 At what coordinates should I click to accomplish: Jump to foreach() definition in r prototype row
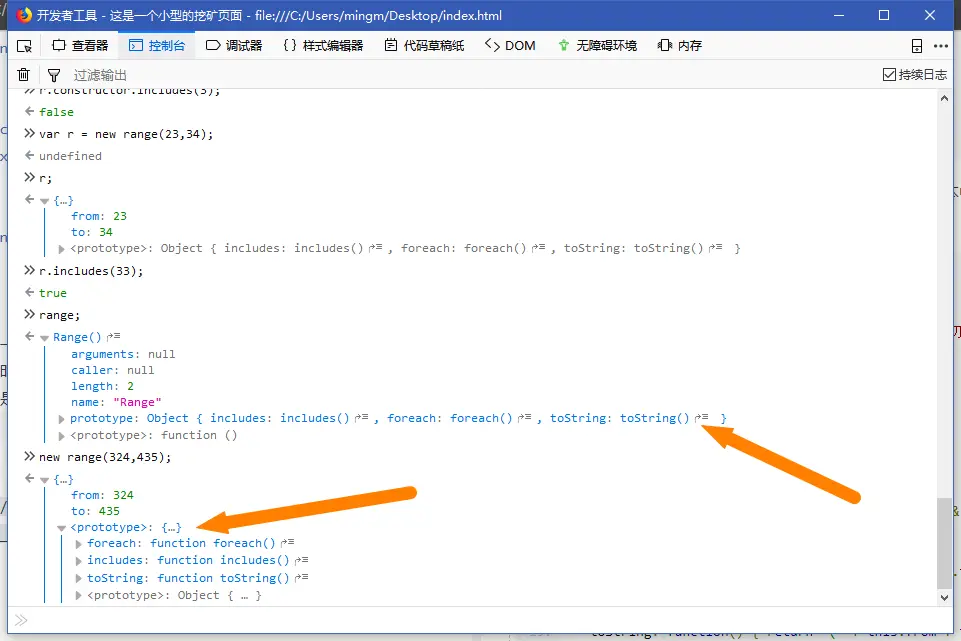coord(538,248)
